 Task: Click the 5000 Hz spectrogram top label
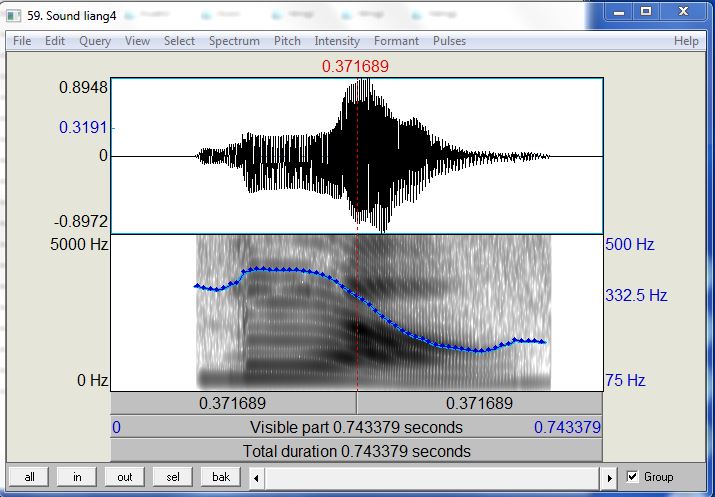pyautogui.click(x=79, y=244)
